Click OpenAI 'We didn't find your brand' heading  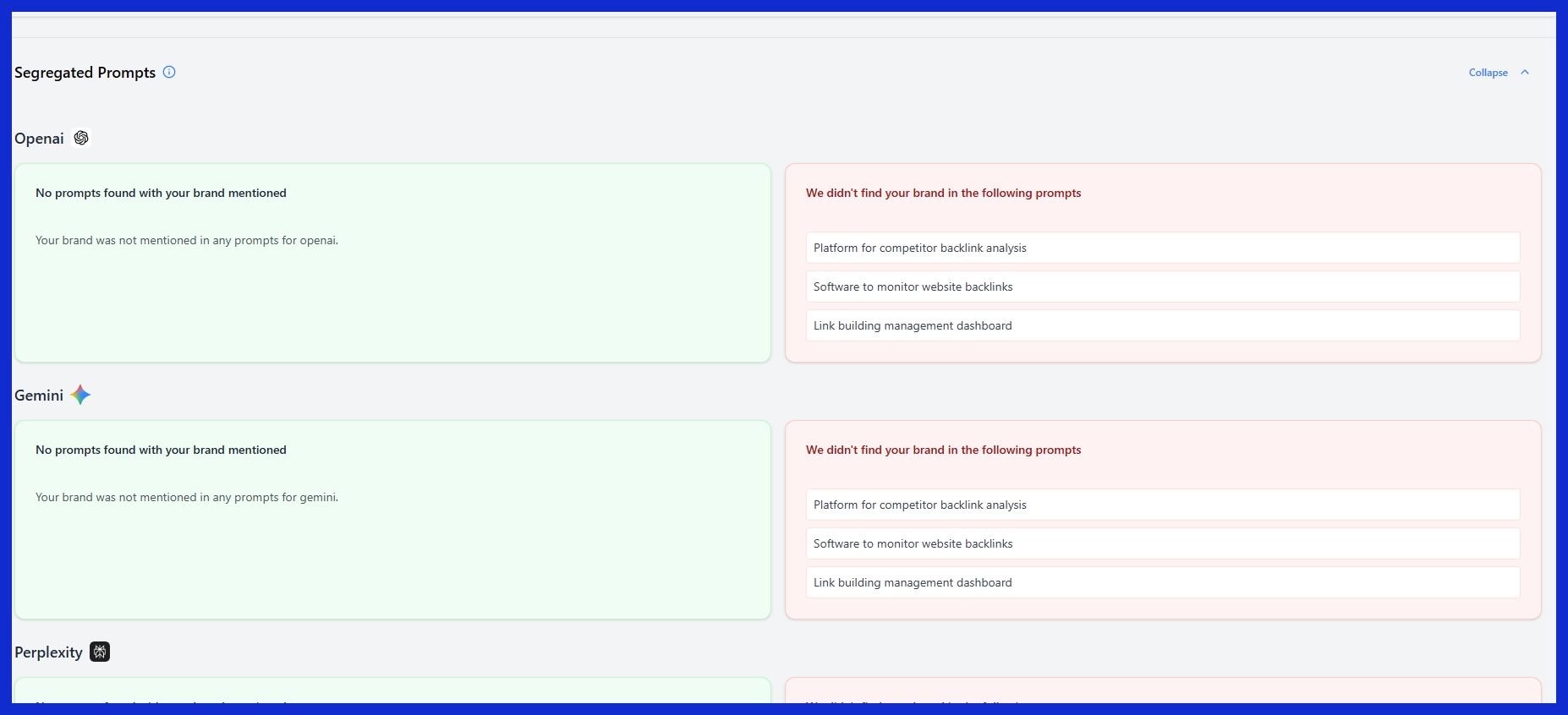(943, 193)
